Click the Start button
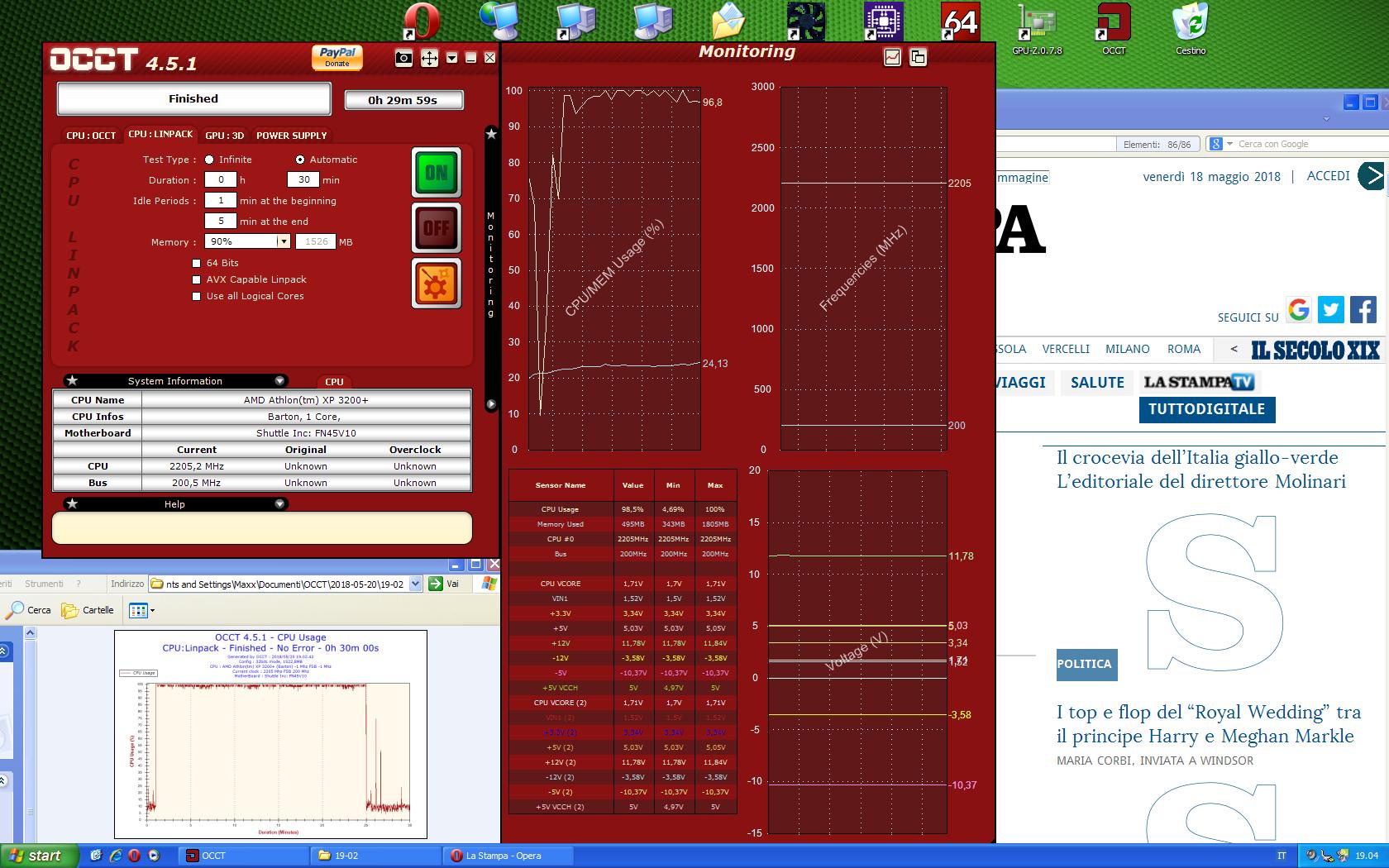 point(39,856)
